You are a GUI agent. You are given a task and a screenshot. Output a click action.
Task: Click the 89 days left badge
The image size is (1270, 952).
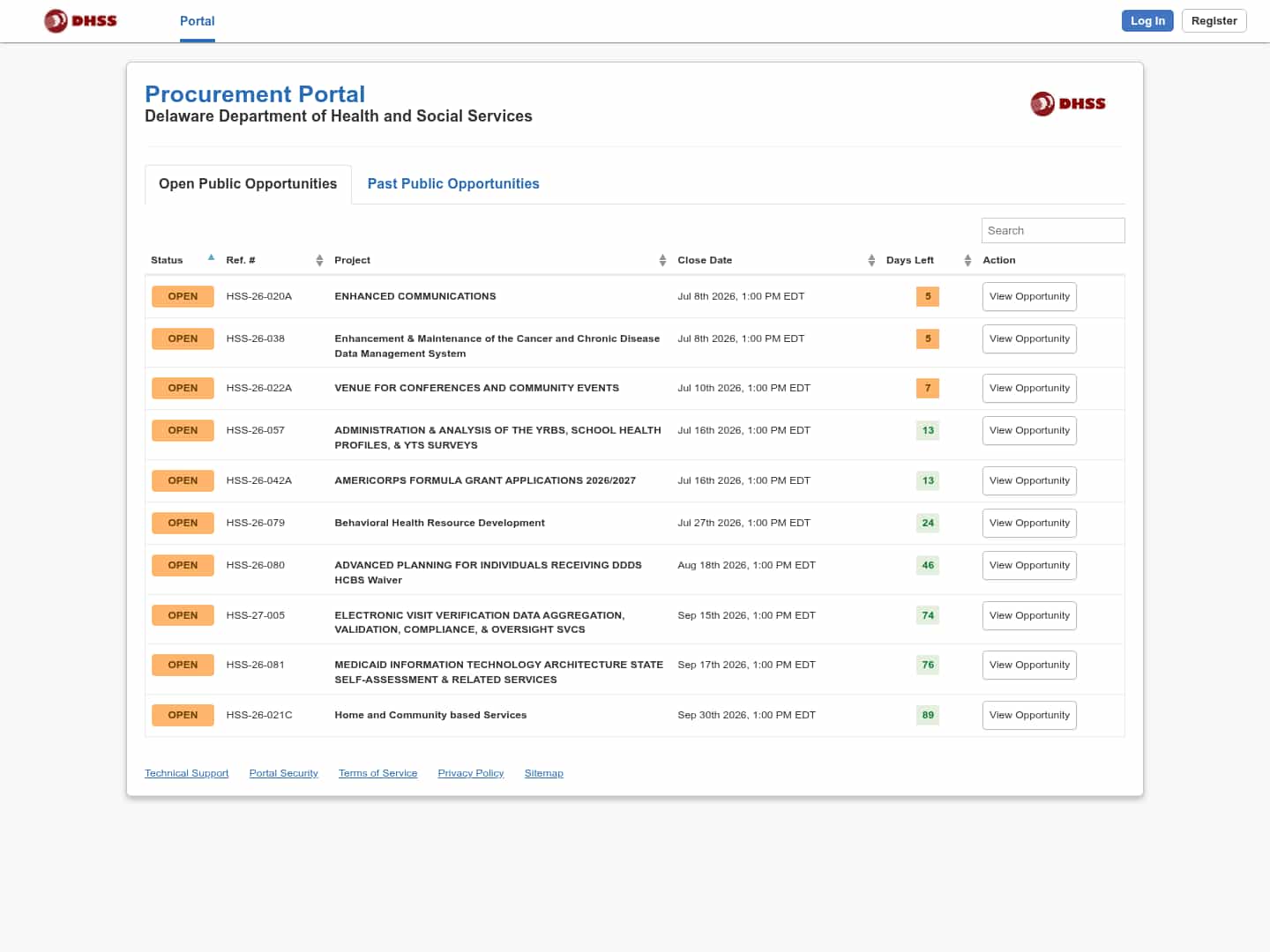click(928, 715)
